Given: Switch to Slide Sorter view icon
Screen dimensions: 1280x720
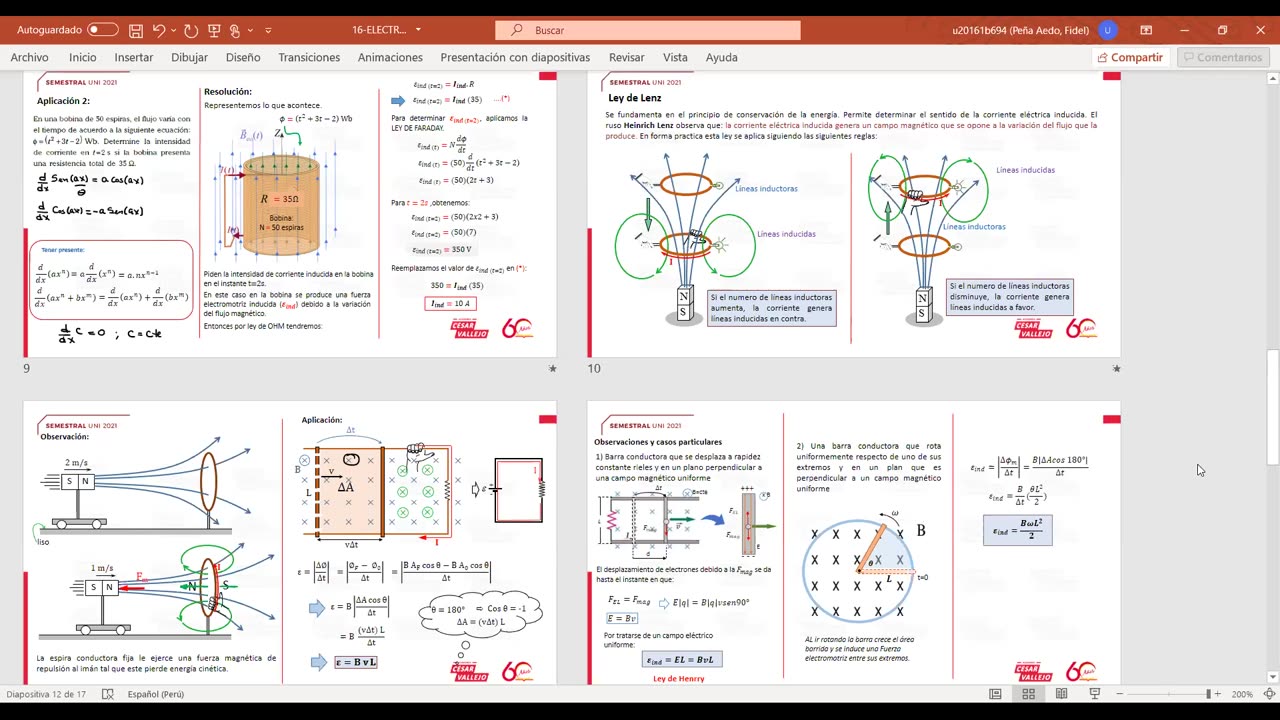Looking at the screenshot, I should [1029, 694].
